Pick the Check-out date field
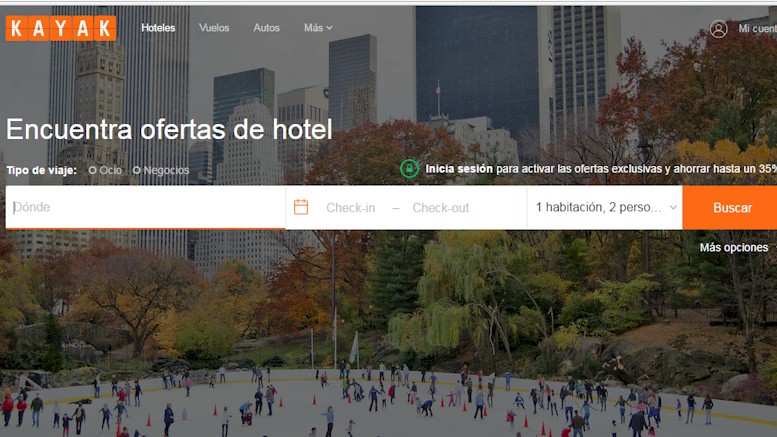The height and width of the screenshot is (437, 777). [440, 208]
